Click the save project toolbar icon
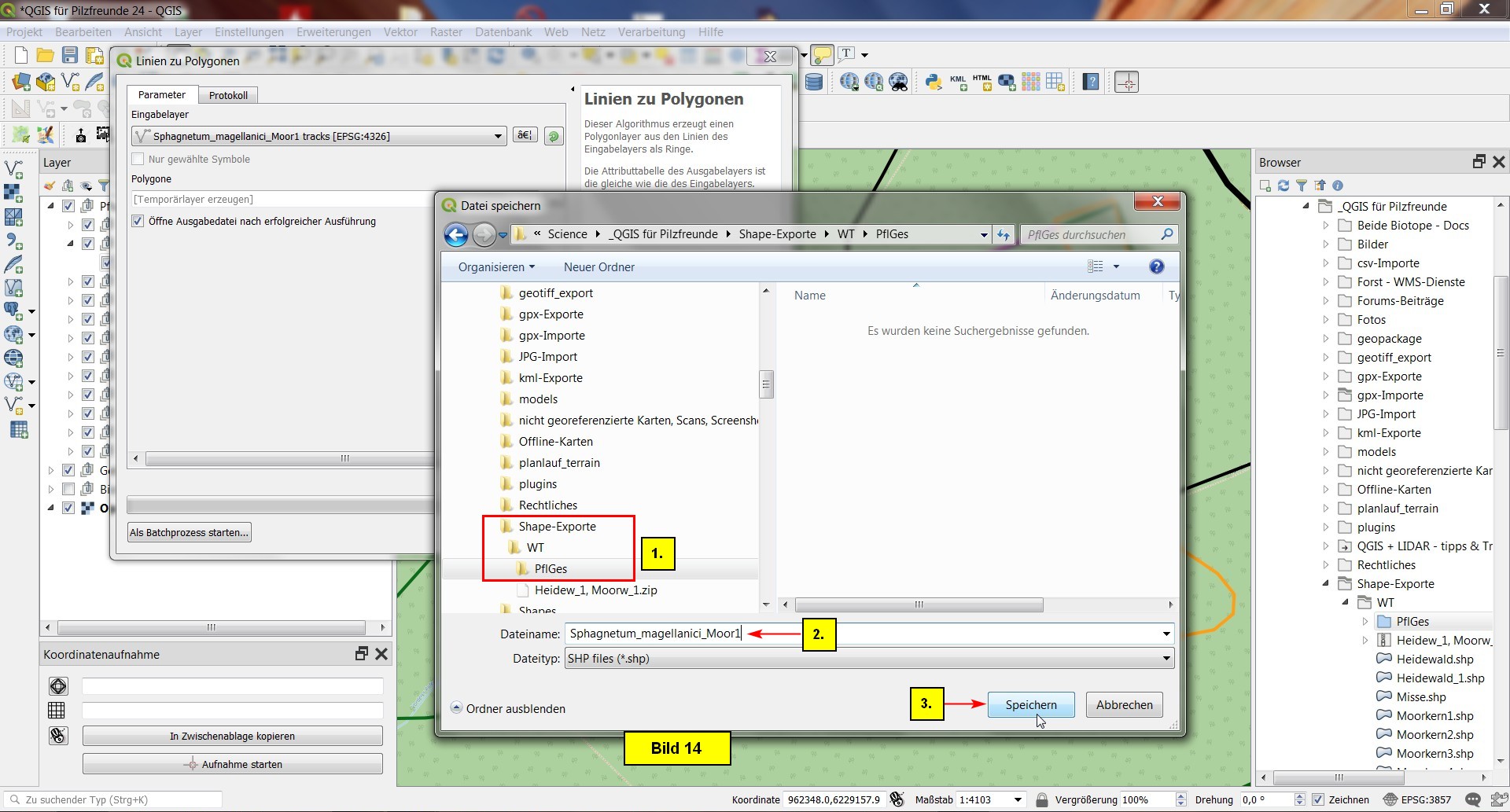The height and width of the screenshot is (812, 1510). tap(70, 55)
